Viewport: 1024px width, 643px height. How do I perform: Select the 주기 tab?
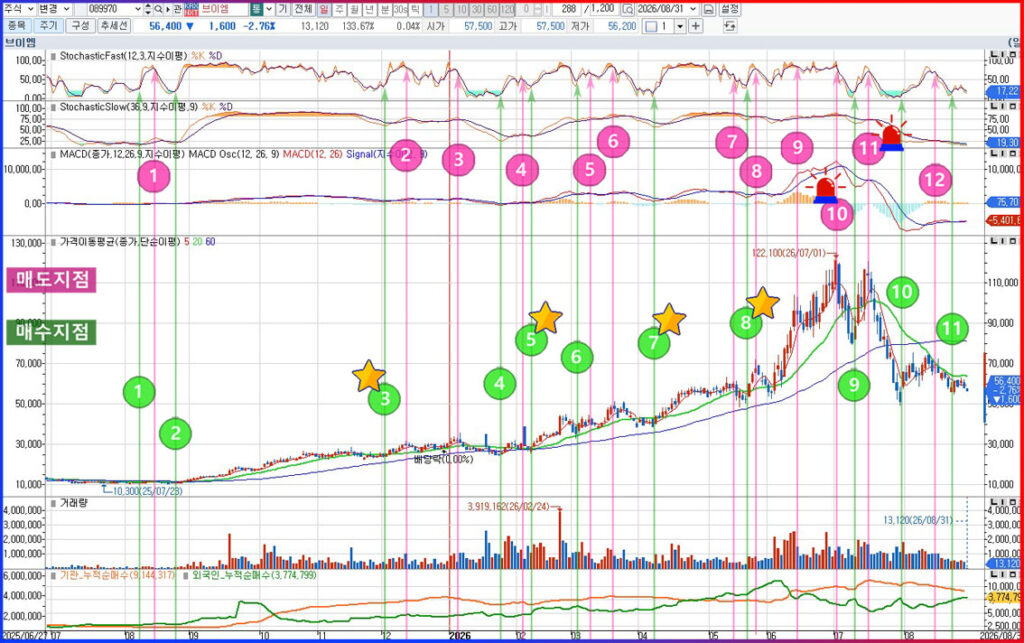pos(48,26)
